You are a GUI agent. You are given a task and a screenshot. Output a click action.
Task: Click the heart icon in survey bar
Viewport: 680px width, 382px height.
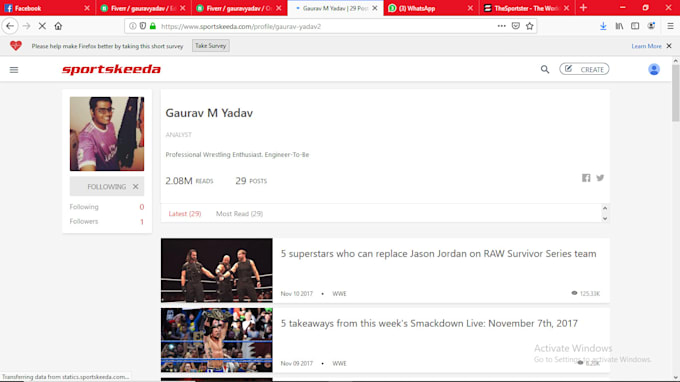click(16, 46)
